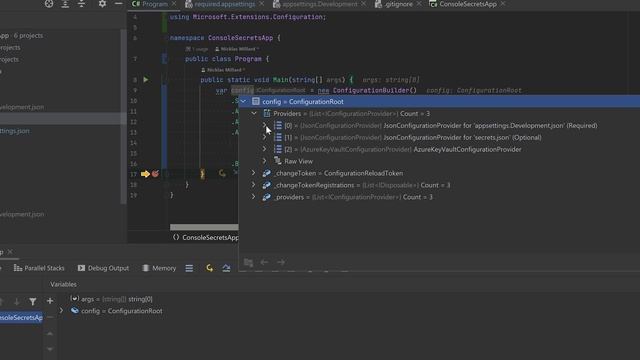Expand provider [2] AzureKeyVaultConfigurationProvider

[x=264, y=149]
